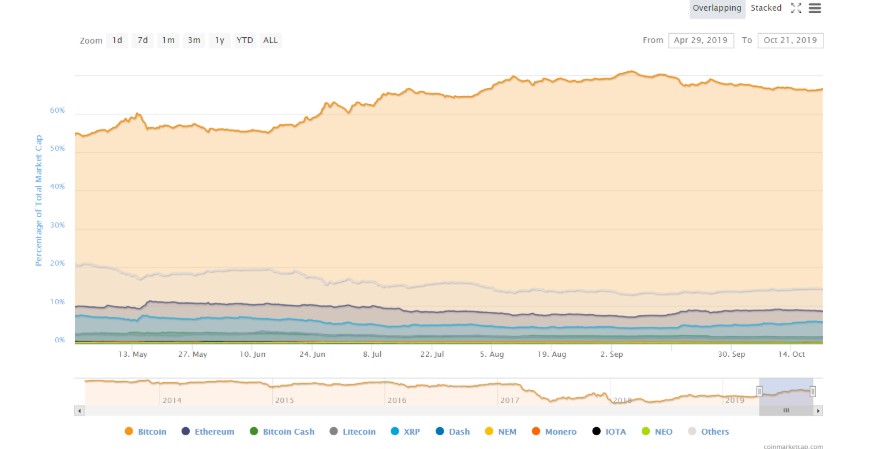
Task: Grab the navigator right range handle
Action: coord(813,392)
